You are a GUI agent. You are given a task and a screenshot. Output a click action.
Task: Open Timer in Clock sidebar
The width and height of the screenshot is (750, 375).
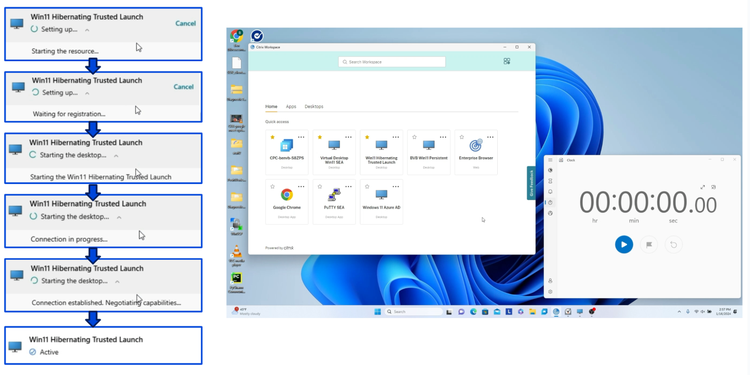point(550,181)
